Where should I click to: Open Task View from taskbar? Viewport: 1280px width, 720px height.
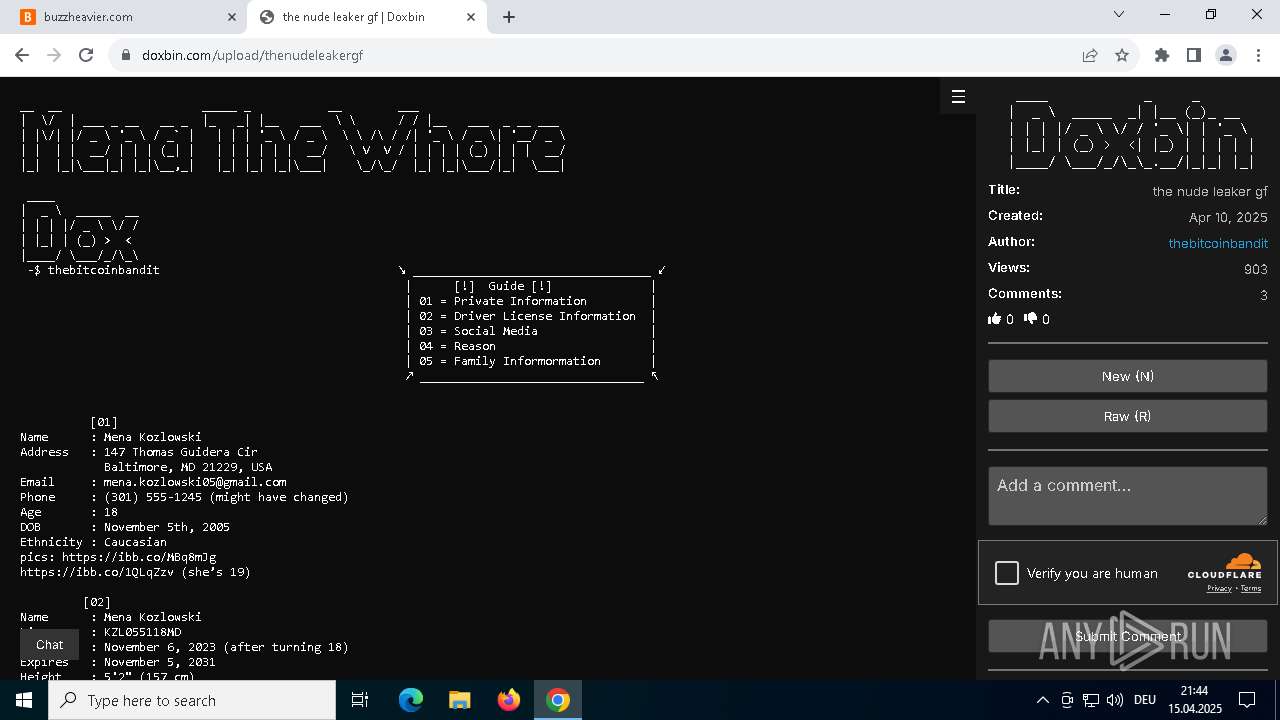click(360, 700)
